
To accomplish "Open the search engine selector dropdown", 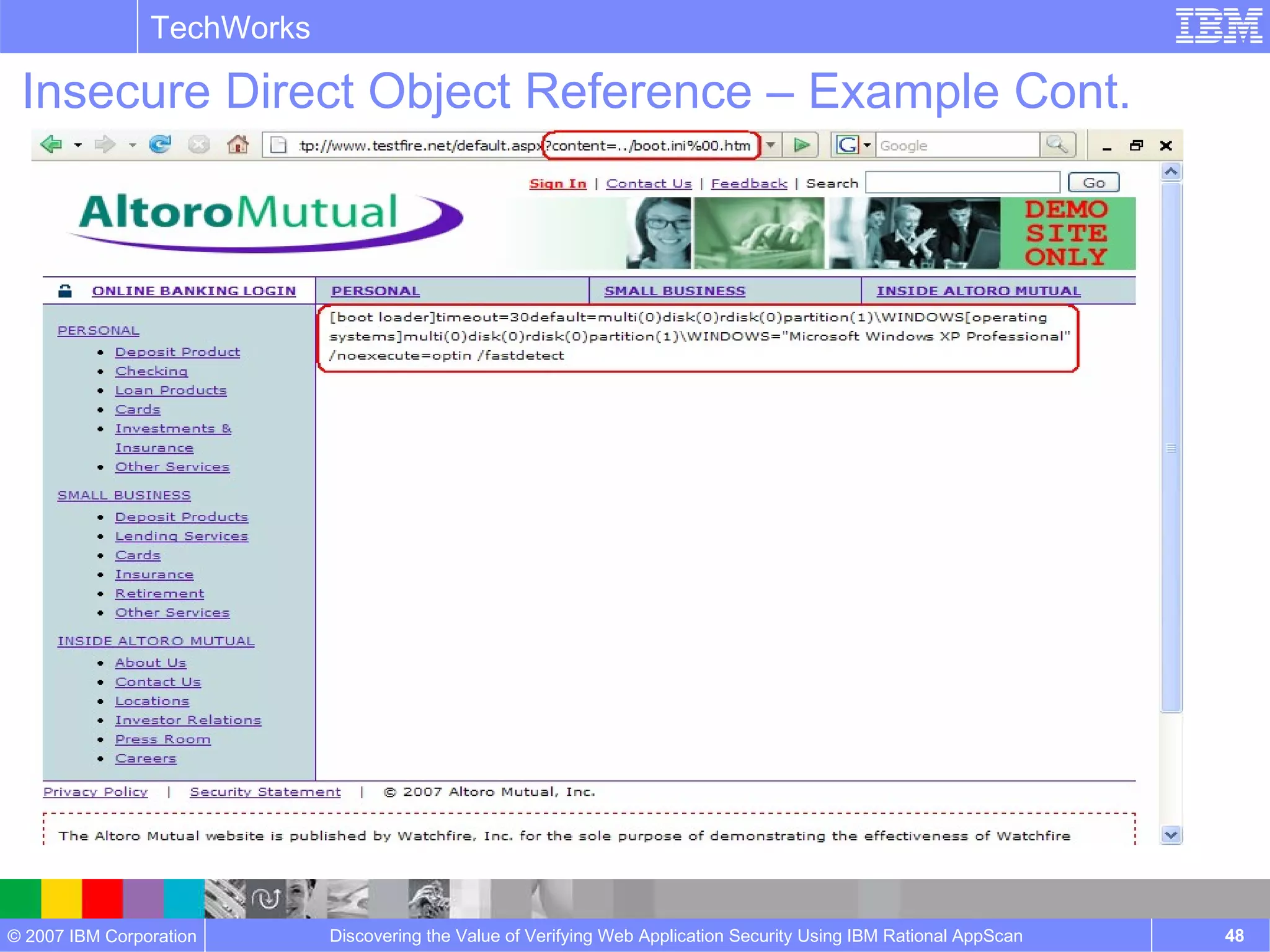I will (868, 146).
